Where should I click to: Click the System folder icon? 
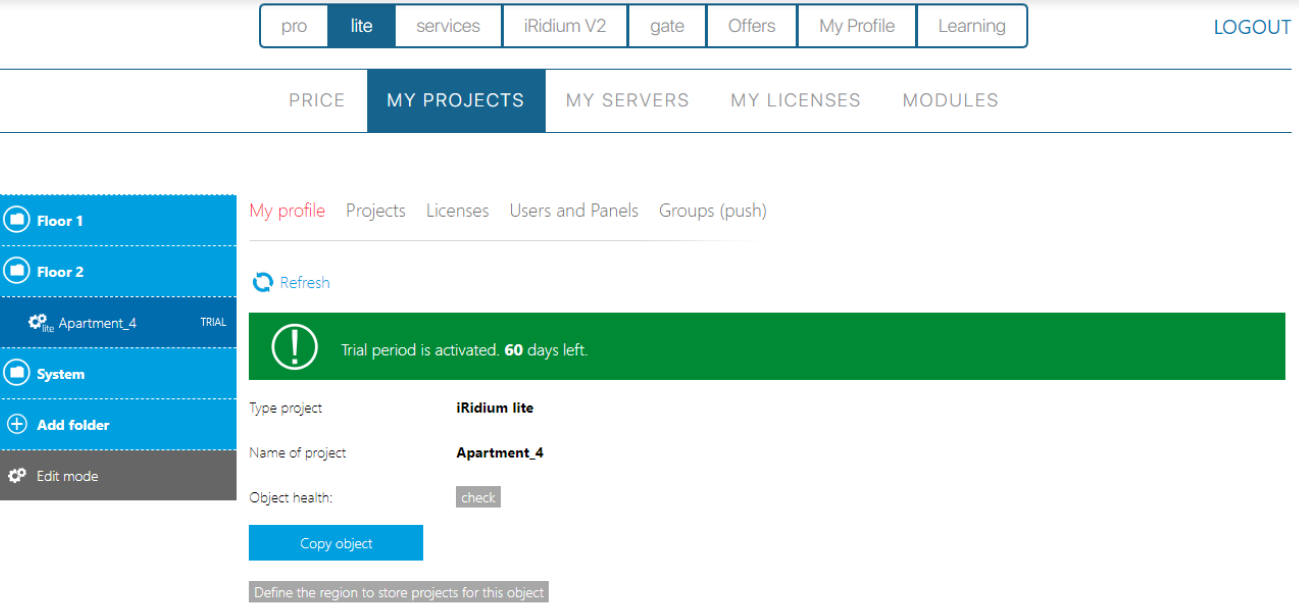pos(17,373)
